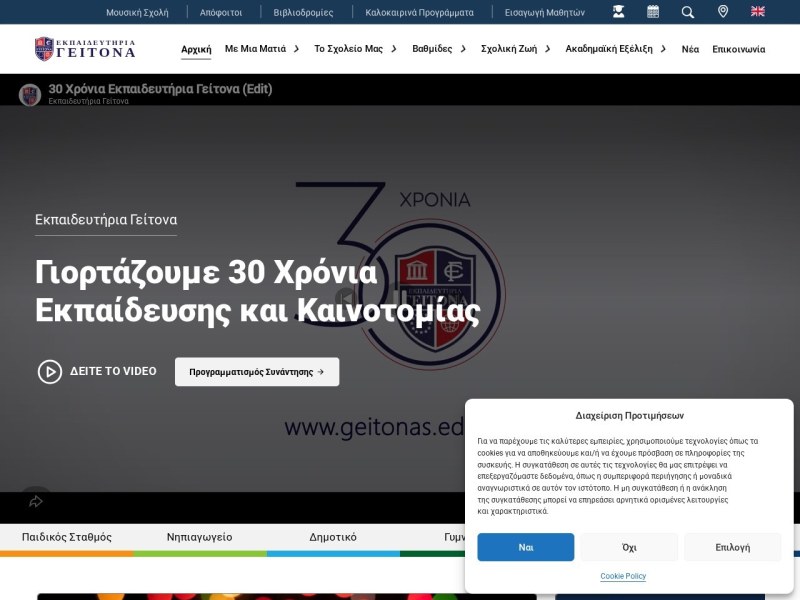The width and height of the screenshot is (800, 600).
Task: Click the video channel avatar icon
Action: pyautogui.click(x=30, y=95)
